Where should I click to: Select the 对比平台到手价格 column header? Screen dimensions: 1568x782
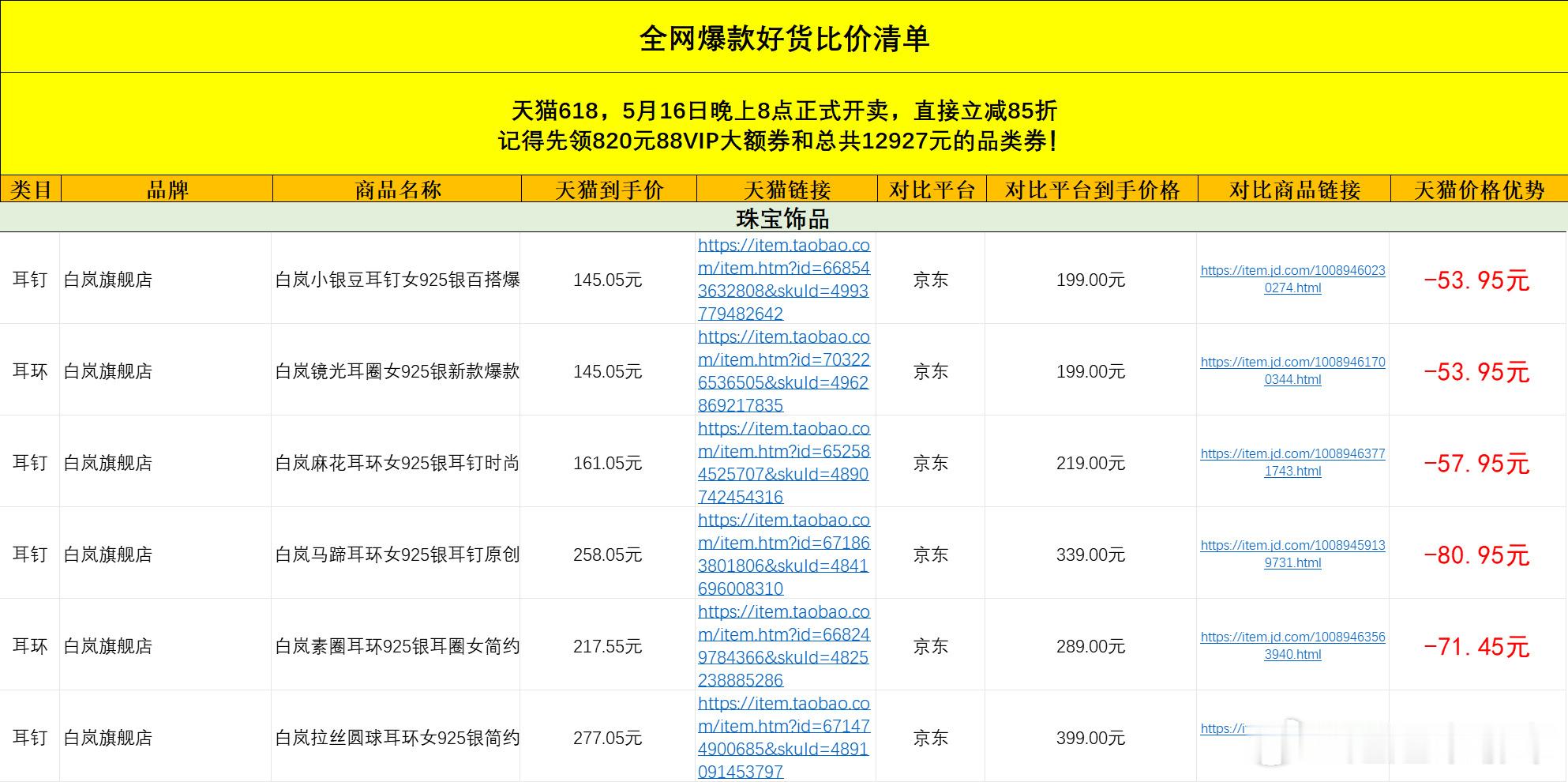click(x=1093, y=190)
